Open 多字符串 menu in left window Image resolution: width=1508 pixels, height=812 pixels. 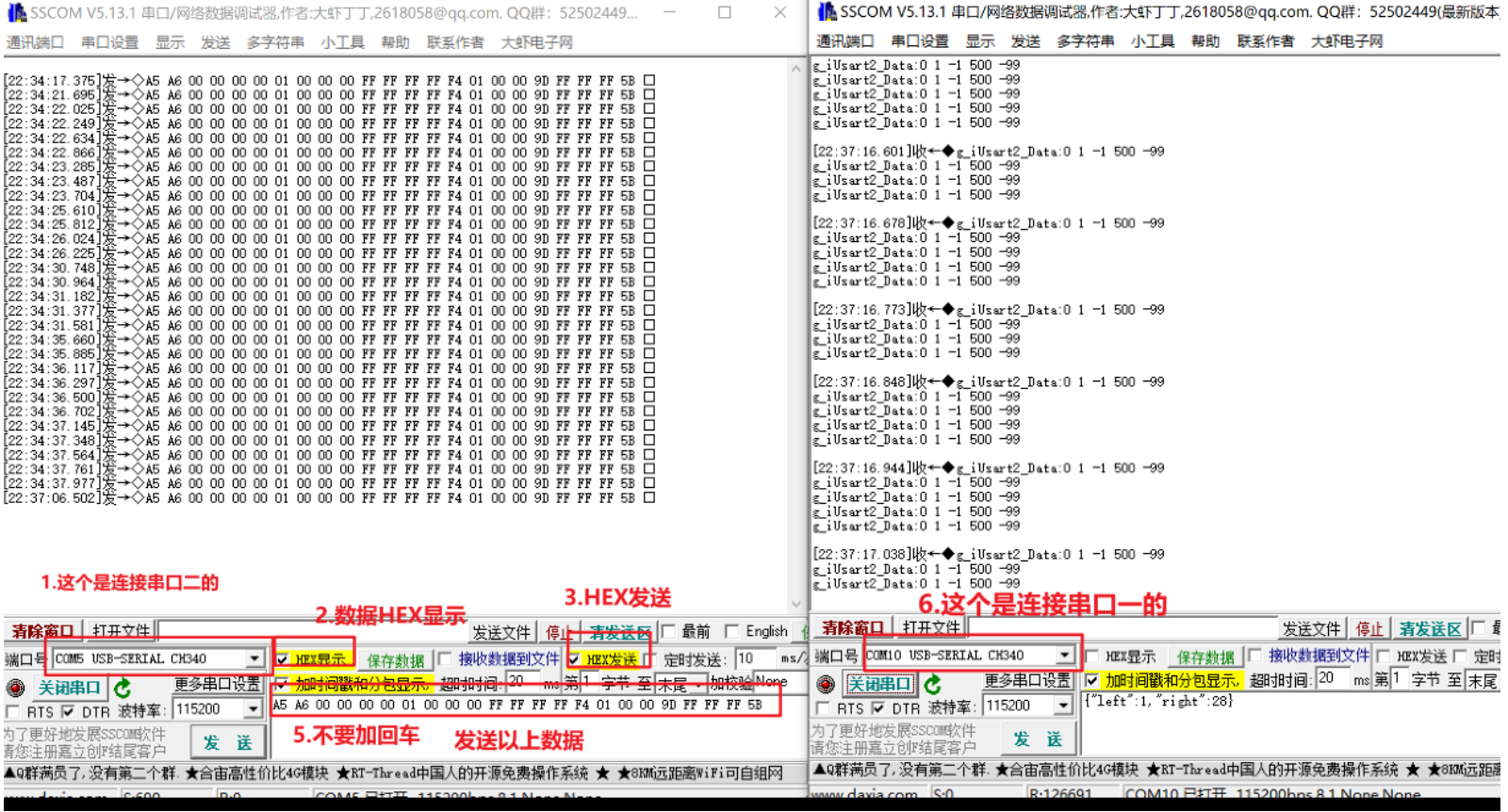[275, 42]
